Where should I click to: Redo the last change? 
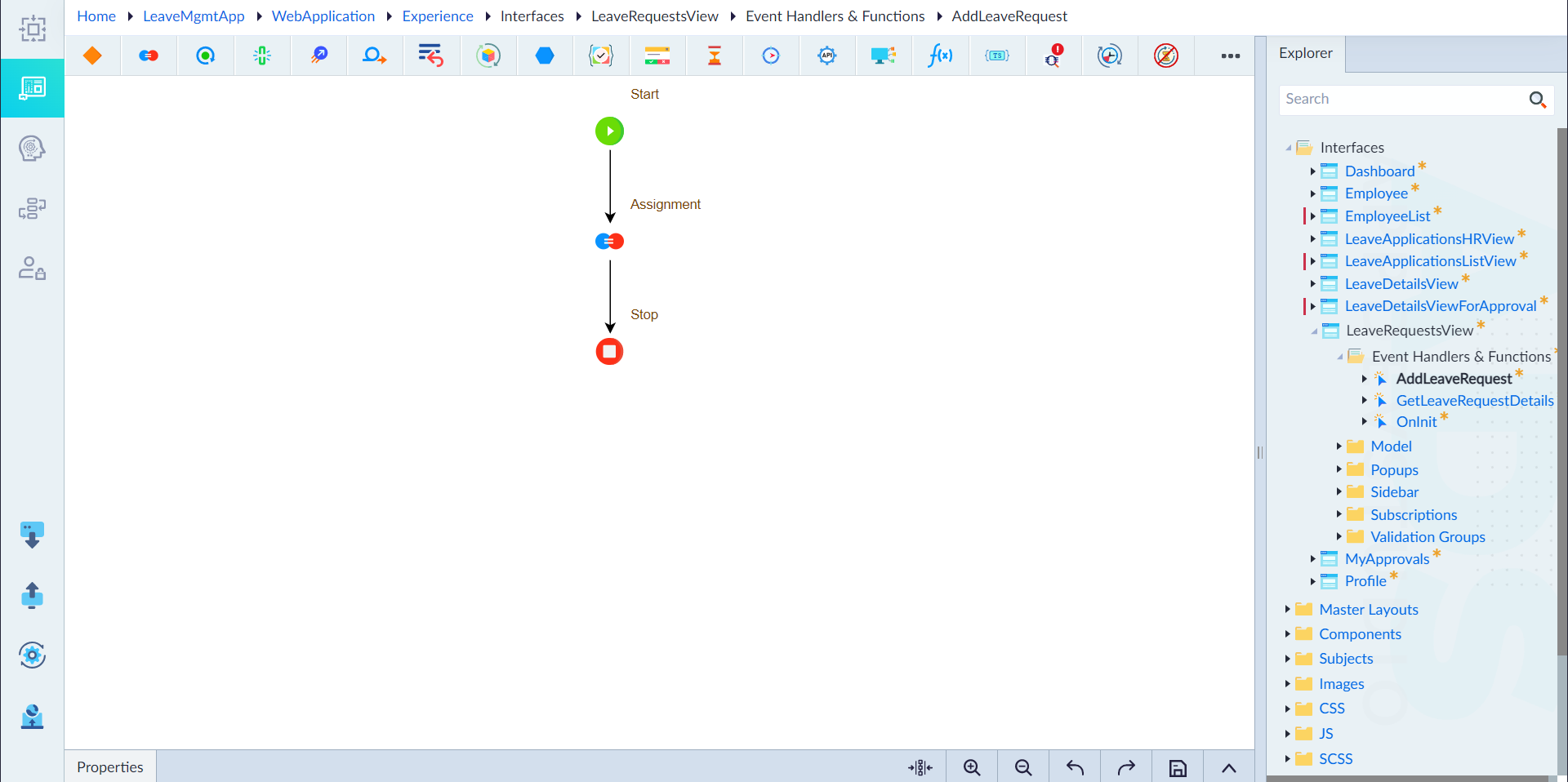1126,767
